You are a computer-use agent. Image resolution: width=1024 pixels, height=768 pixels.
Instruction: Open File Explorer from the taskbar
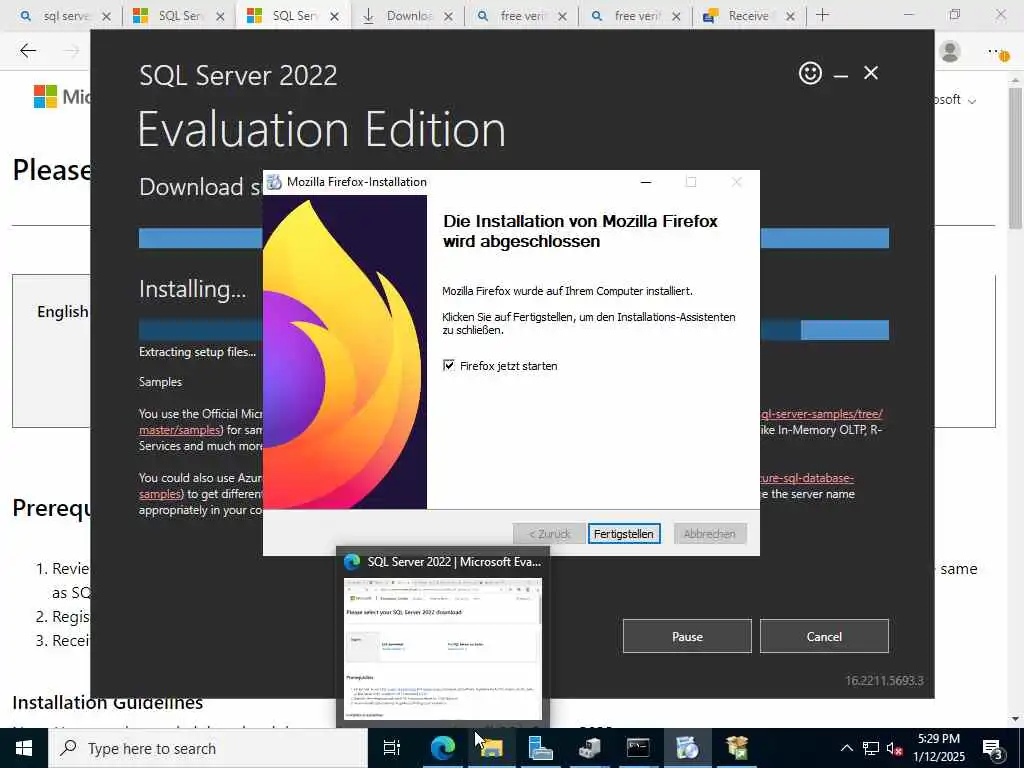(492, 748)
